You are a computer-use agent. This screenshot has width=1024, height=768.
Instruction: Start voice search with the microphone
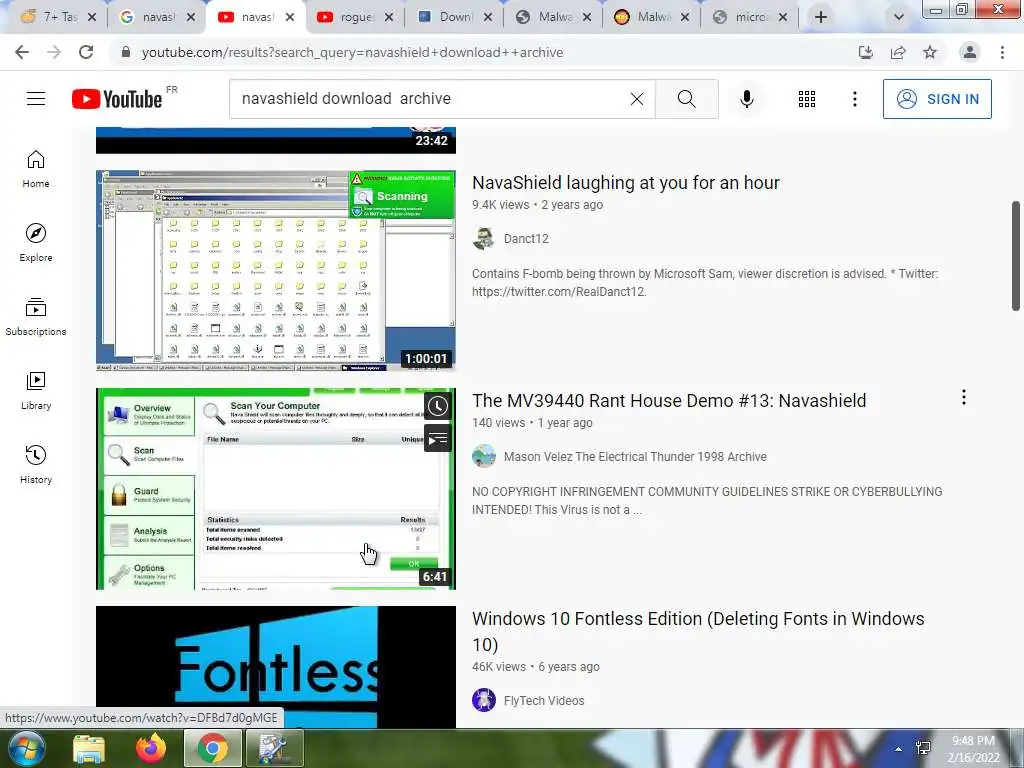pyautogui.click(x=746, y=99)
